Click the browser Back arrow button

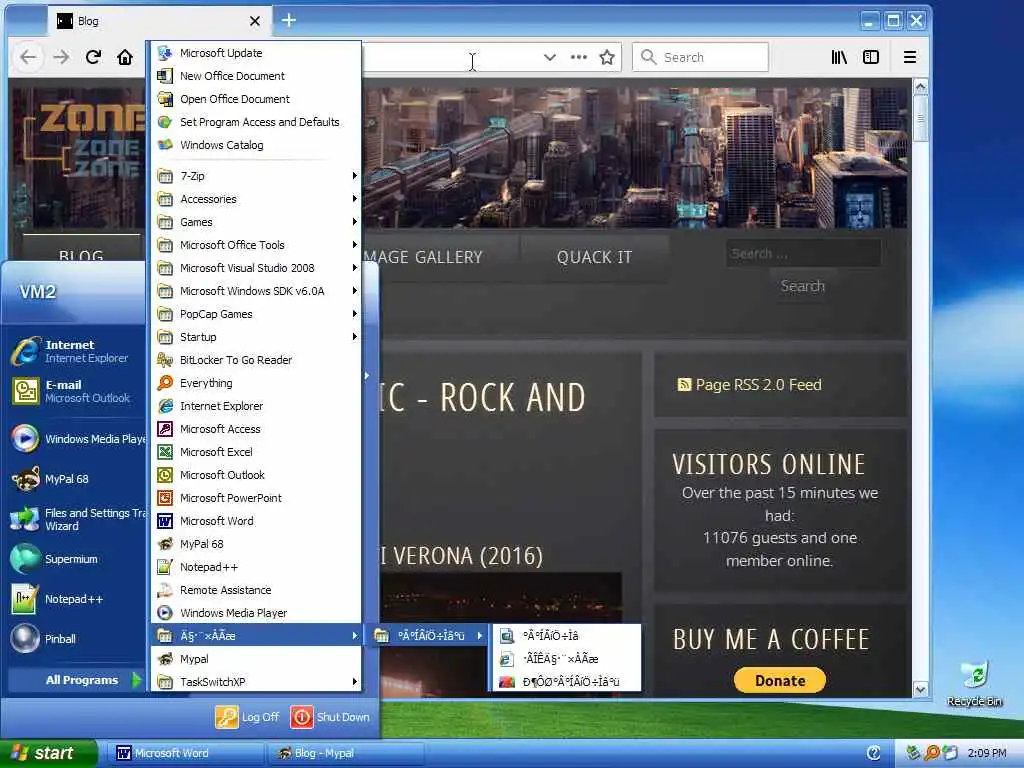[28, 57]
